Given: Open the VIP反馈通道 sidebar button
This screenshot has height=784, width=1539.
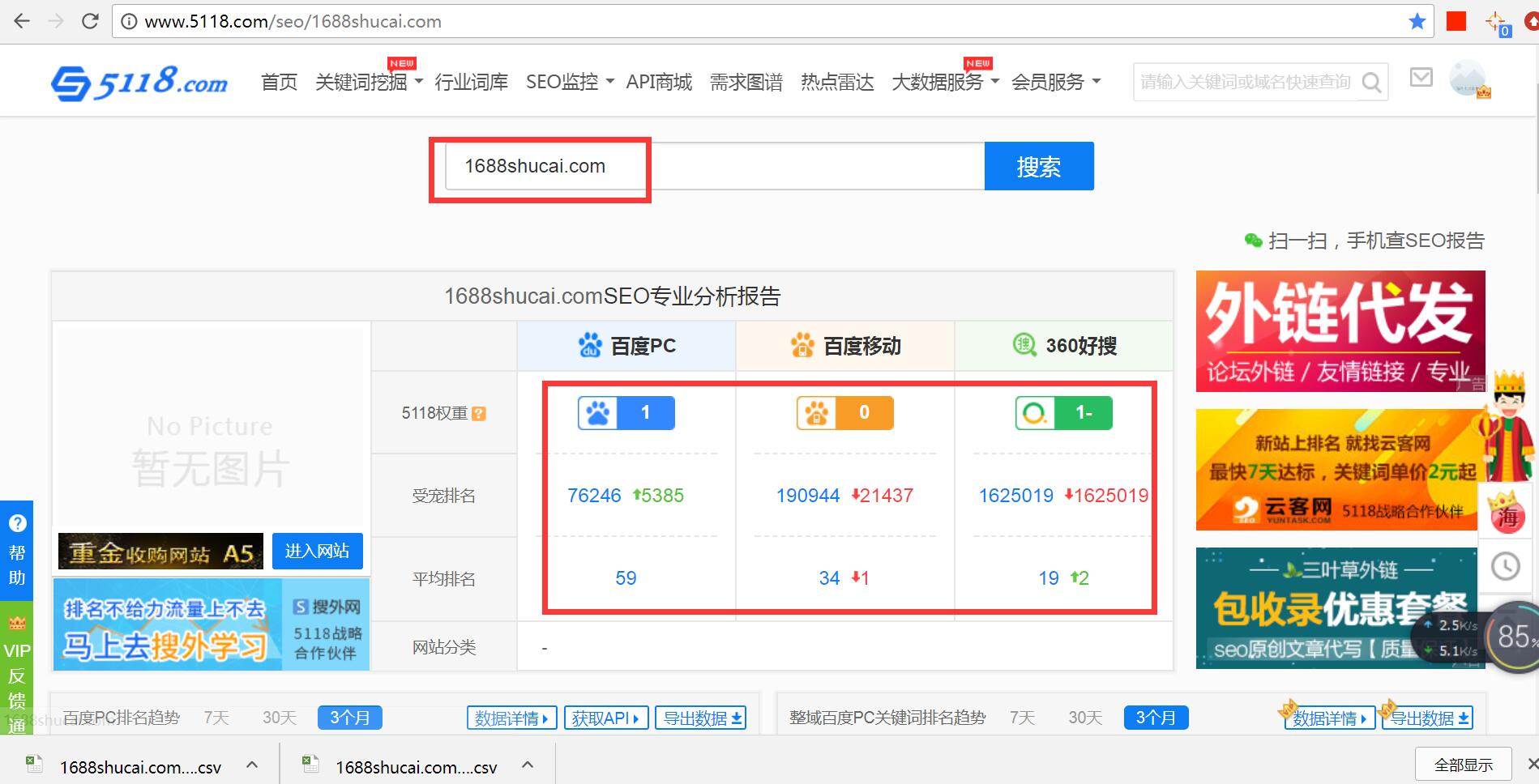Looking at the screenshot, I should pos(17,667).
